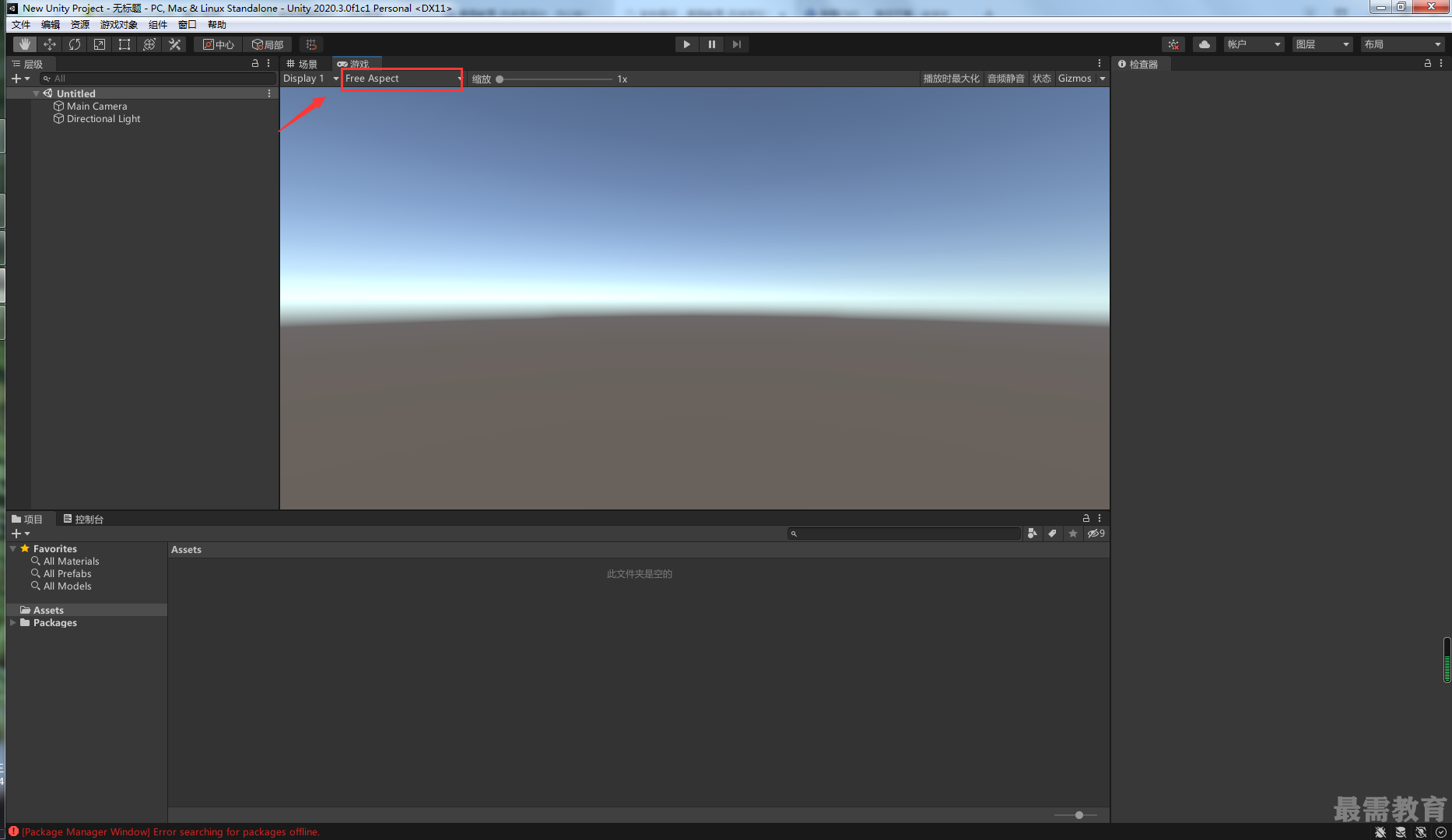
Task: Open Project panel more options
Action: (1100, 518)
